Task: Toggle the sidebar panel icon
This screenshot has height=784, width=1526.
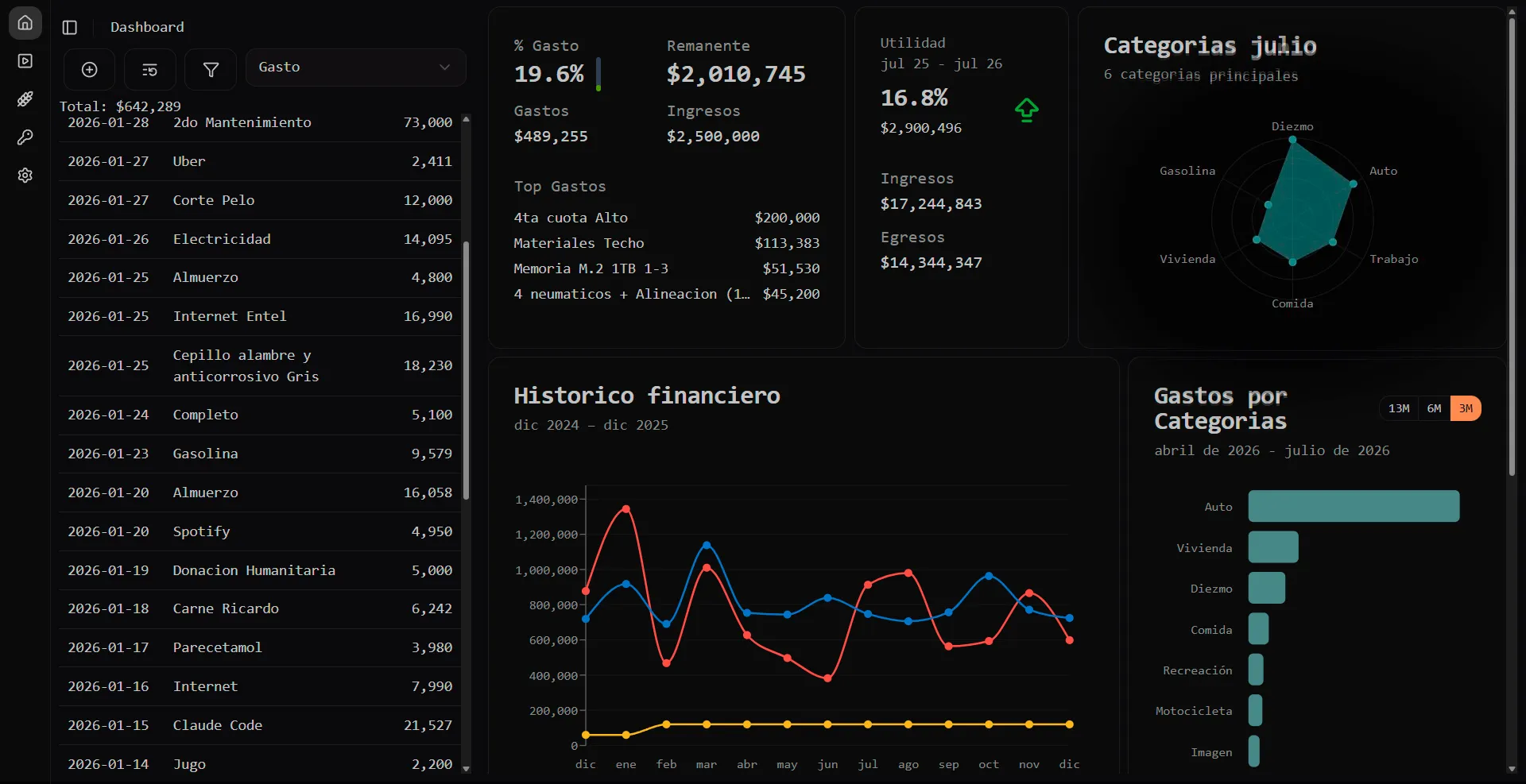Action: pyautogui.click(x=70, y=28)
